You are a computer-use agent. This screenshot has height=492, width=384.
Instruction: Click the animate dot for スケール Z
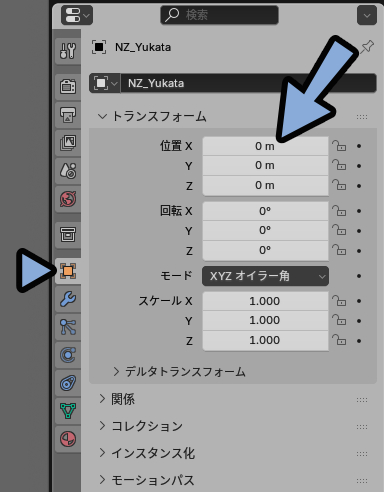(x=359, y=341)
